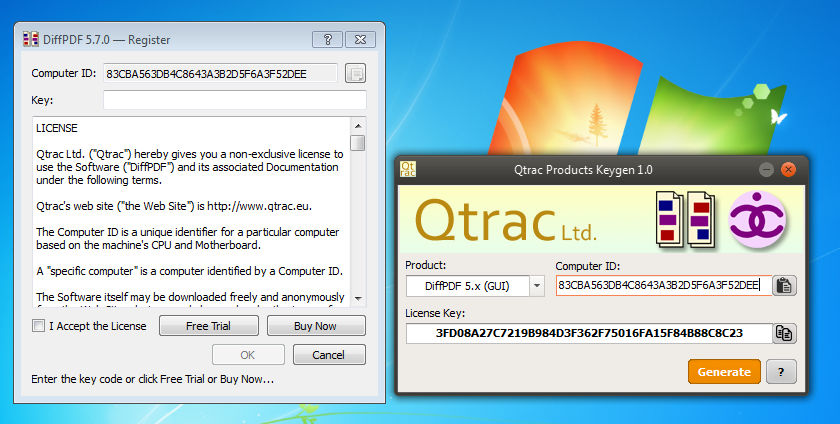Click the license scroll down arrow
Image resolution: width=840 pixels, height=424 pixels.
(x=358, y=299)
